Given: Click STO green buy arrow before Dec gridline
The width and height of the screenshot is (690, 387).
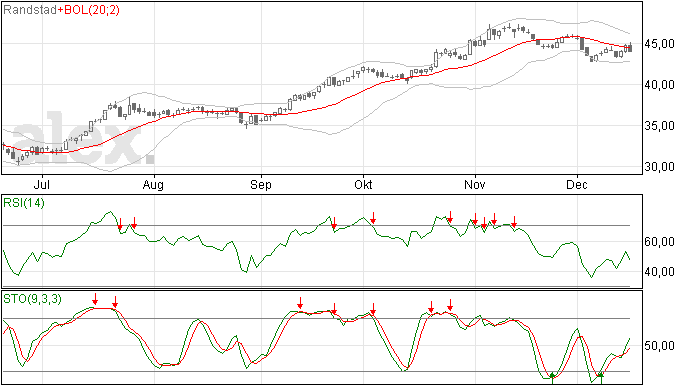Looking at the screenshot, I should coord(553,378).
